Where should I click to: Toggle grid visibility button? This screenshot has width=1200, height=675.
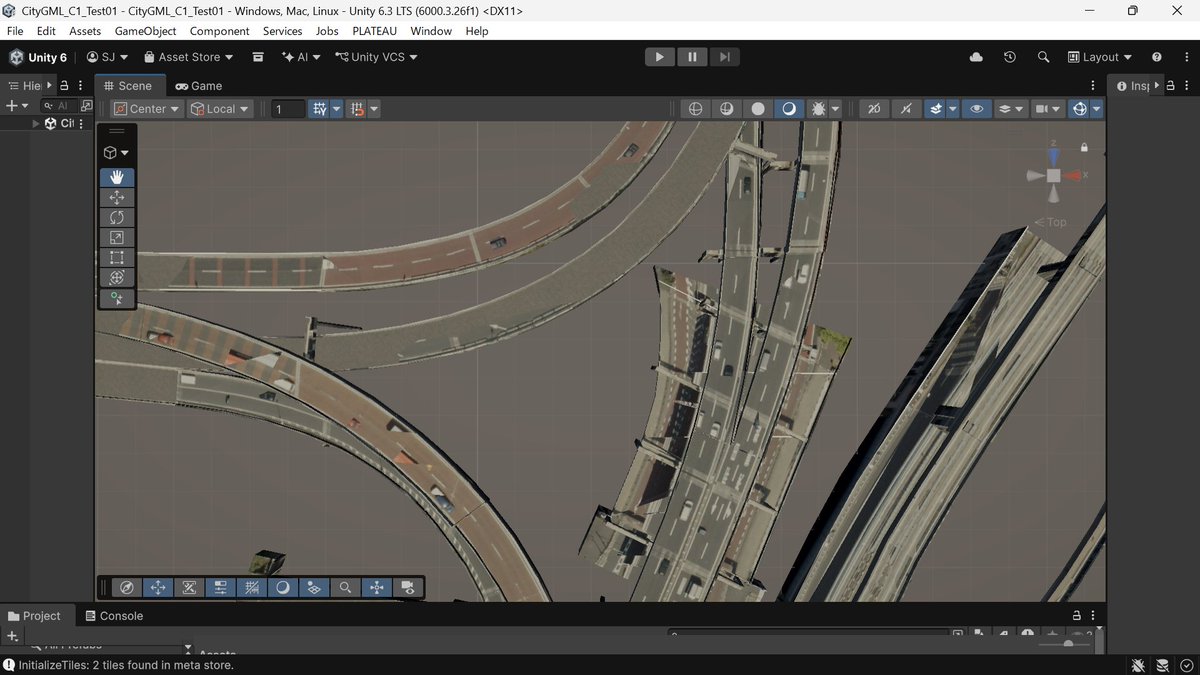(x=319, y=109)
